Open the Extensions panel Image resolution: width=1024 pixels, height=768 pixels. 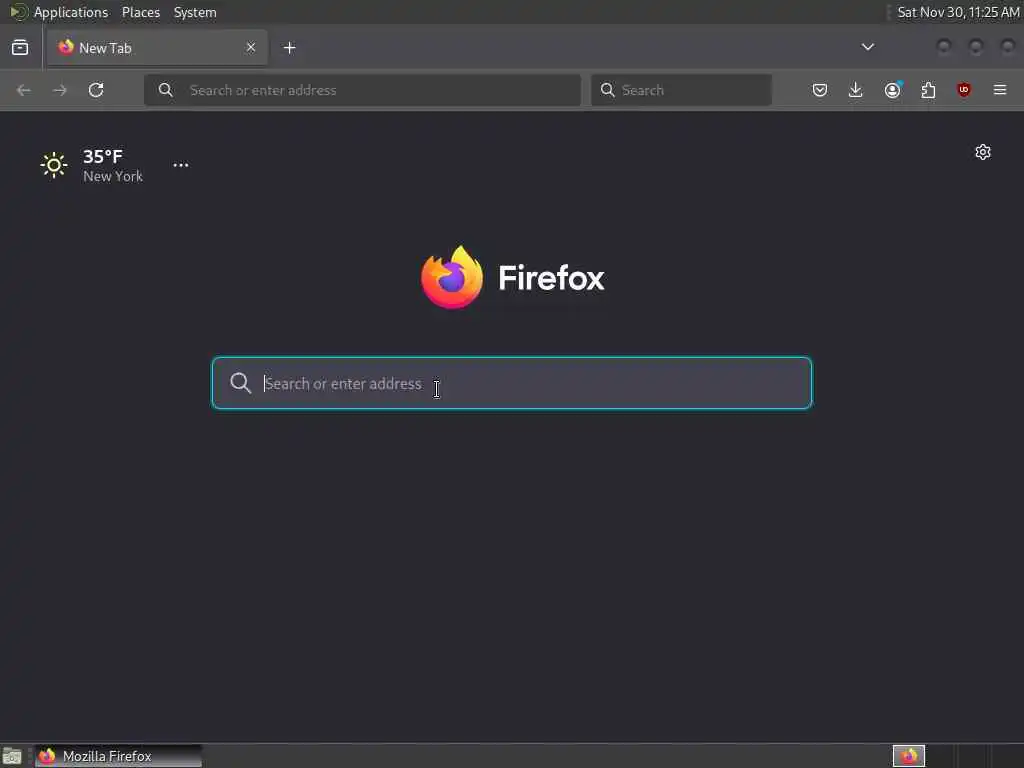[928, 90]
